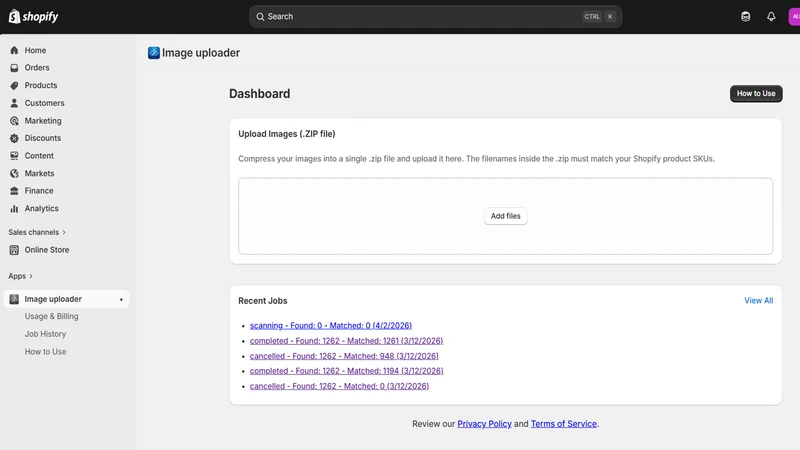Open the Sidekick assistant icon in top bar
The width and height of the screenshot is (800, 450).
pos(745,16)
